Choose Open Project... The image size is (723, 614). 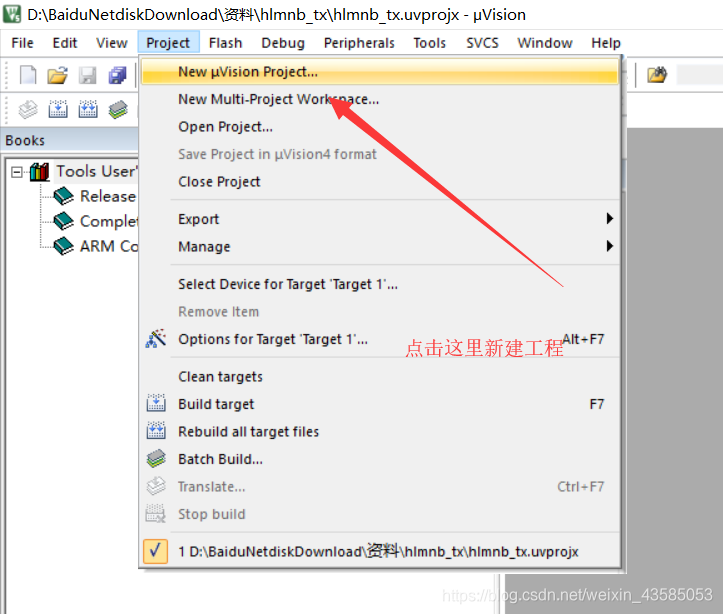[x=380, y=127]
